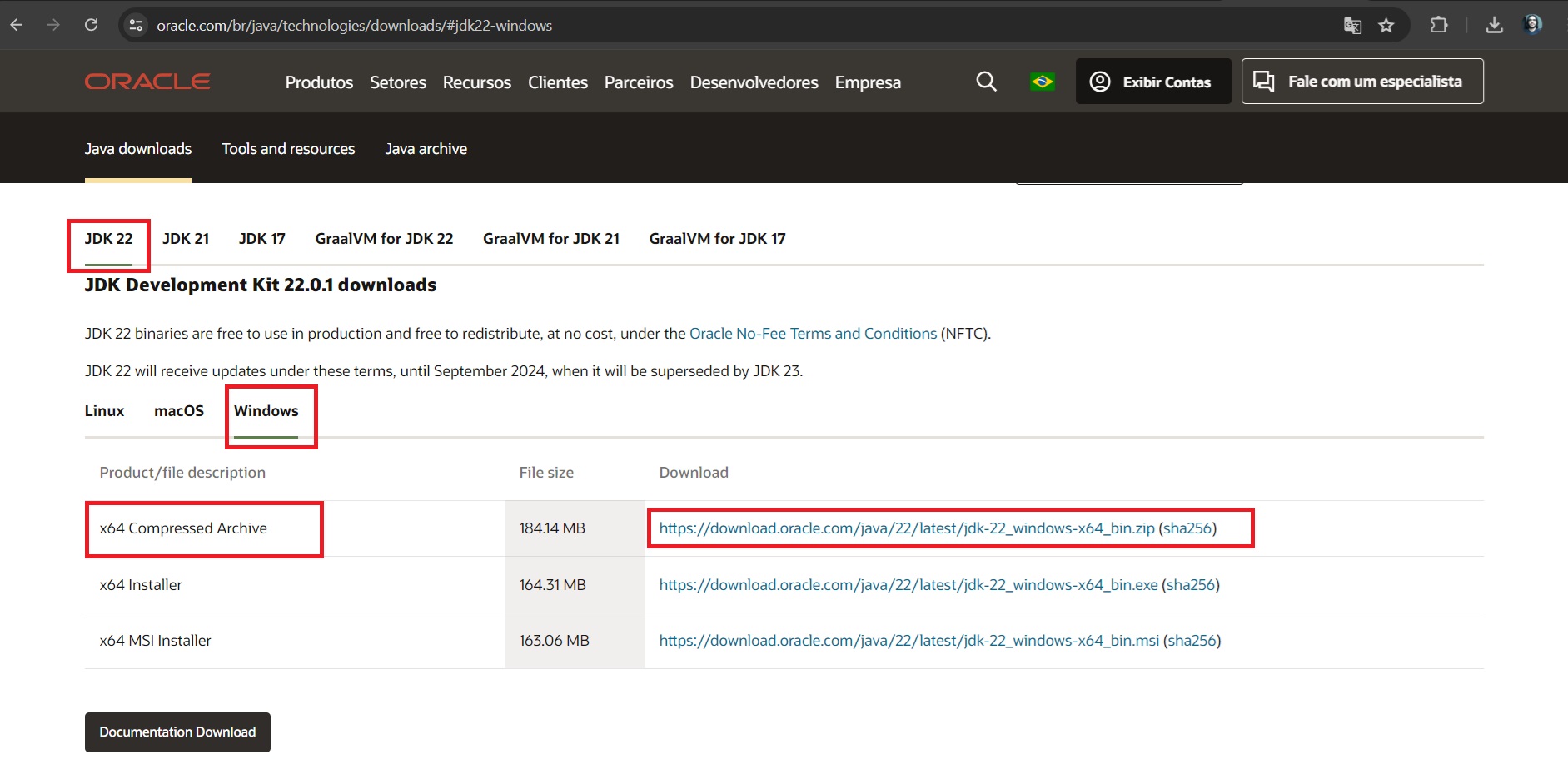Open the chat icon beside Fale com um especialista
This screenshot has width=1568, height=764.
click(x=1264, y=82)
